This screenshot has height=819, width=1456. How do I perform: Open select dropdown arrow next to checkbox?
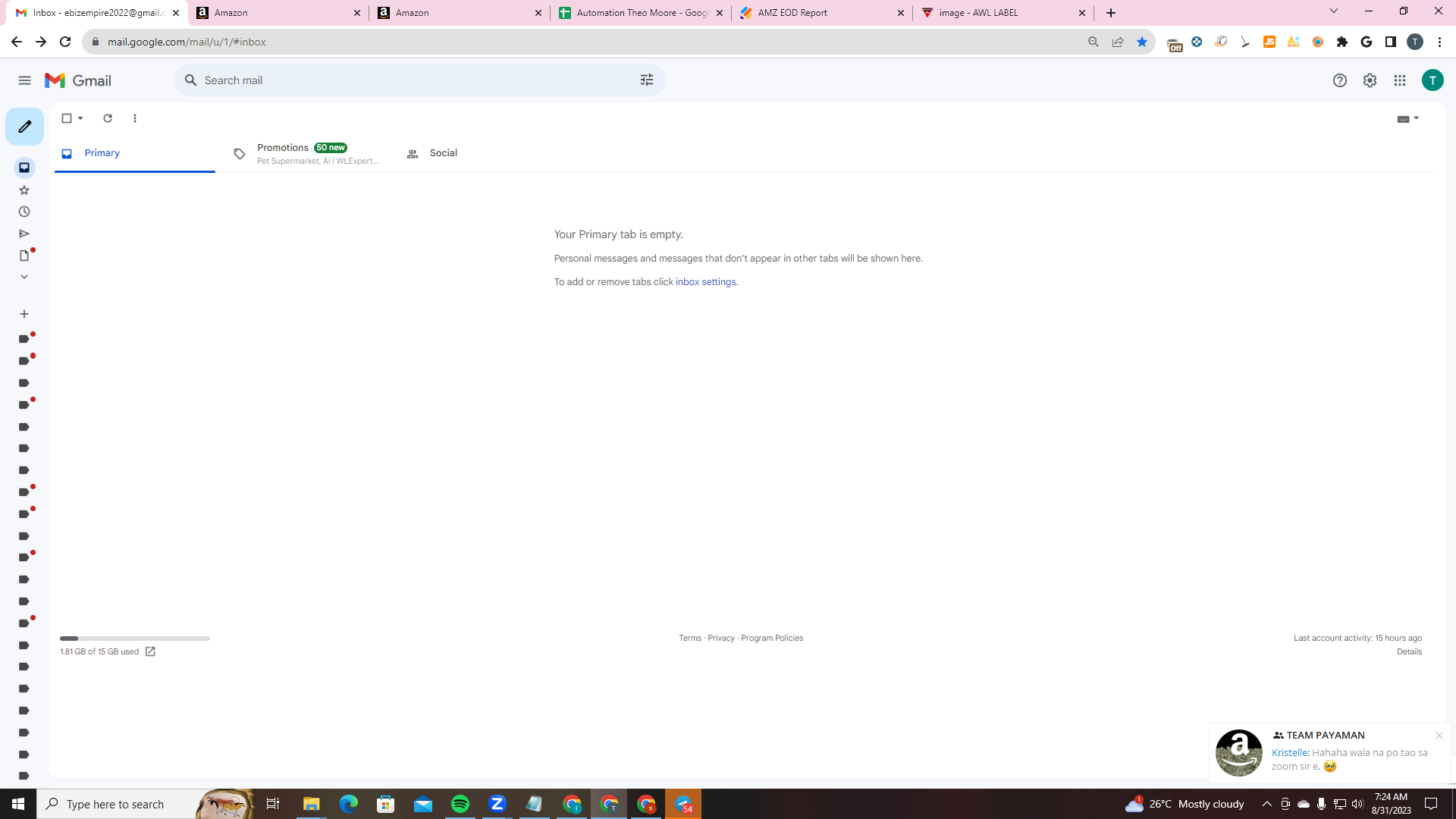(80, 118)
